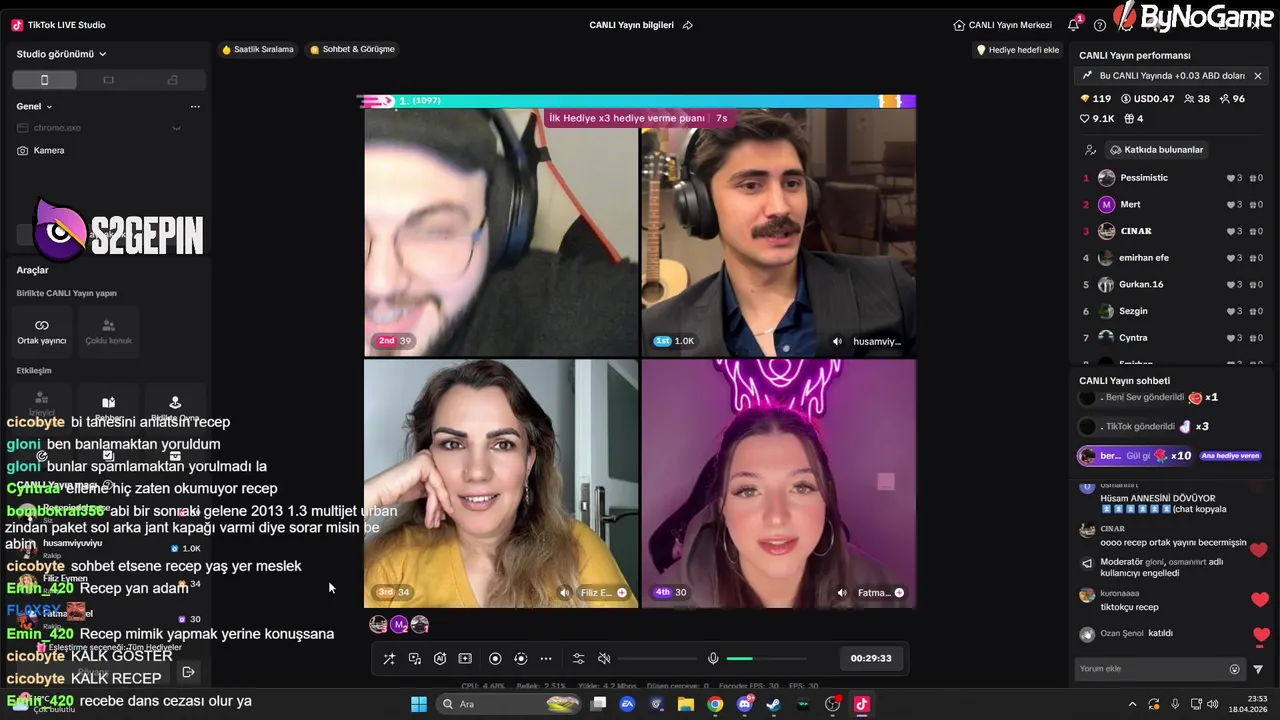The image size is (1280, 720).
Task: Open the audio mixer settings sliders icon
Action: tap(578, 659)
